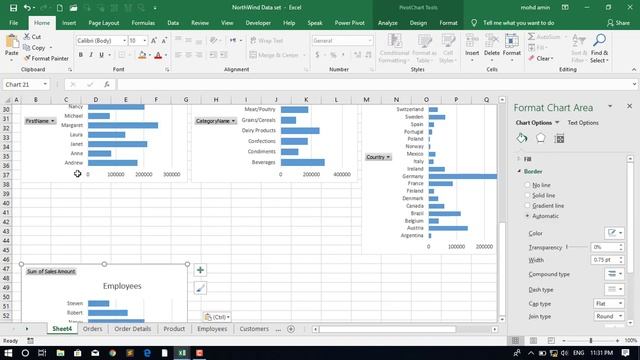
Task: Open the Paste Options (Ctrl) tag
Action: click(217, 317)
